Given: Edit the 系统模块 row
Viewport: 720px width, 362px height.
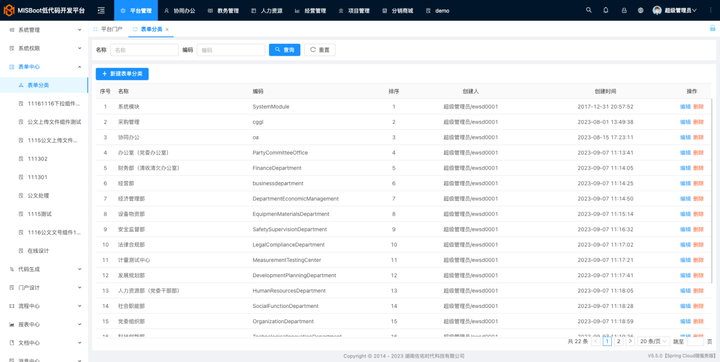Looking at the screenshot, I should (x=685, y=107).
